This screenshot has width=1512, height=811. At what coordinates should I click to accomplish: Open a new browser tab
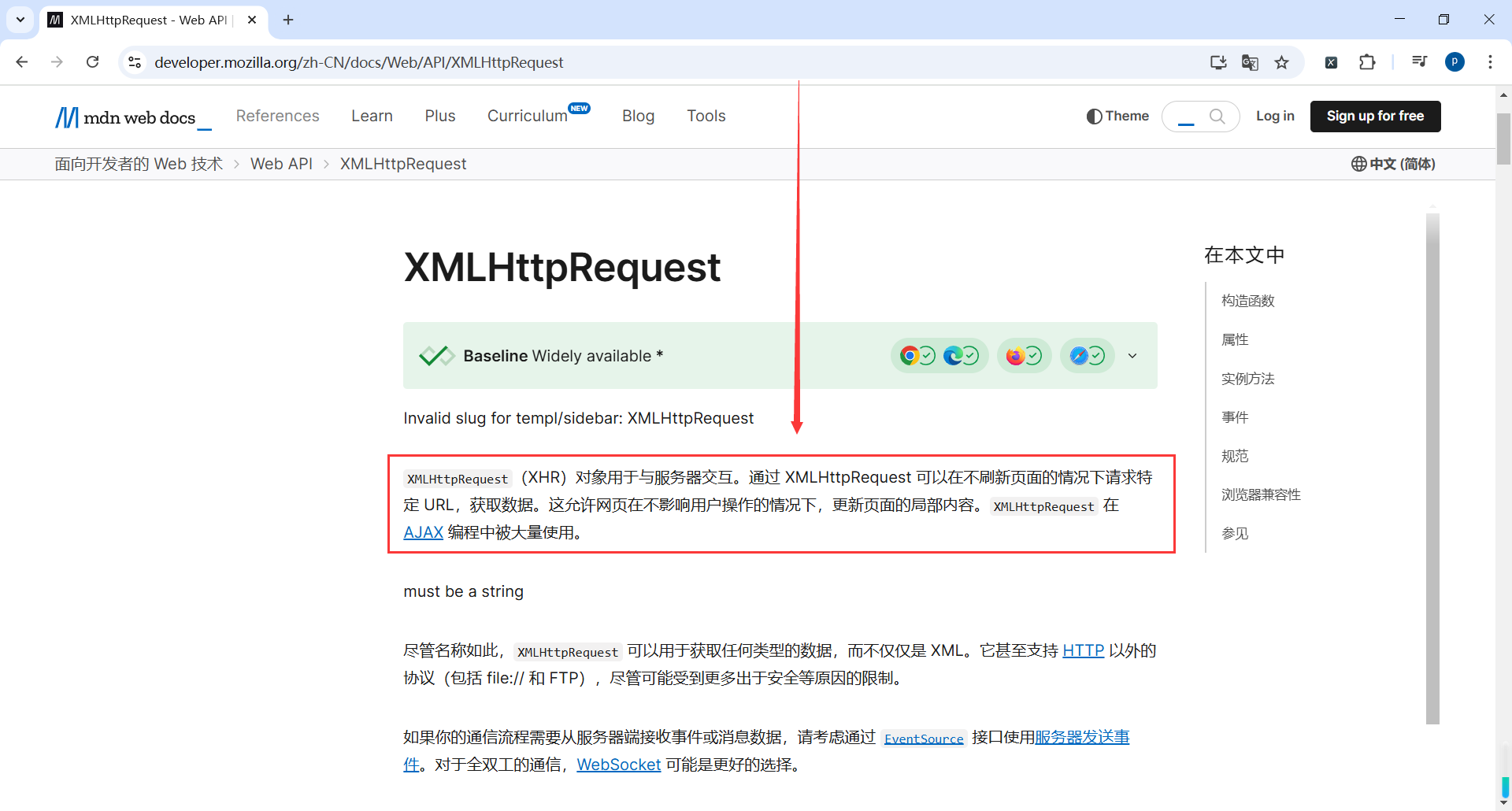(288, 20)
